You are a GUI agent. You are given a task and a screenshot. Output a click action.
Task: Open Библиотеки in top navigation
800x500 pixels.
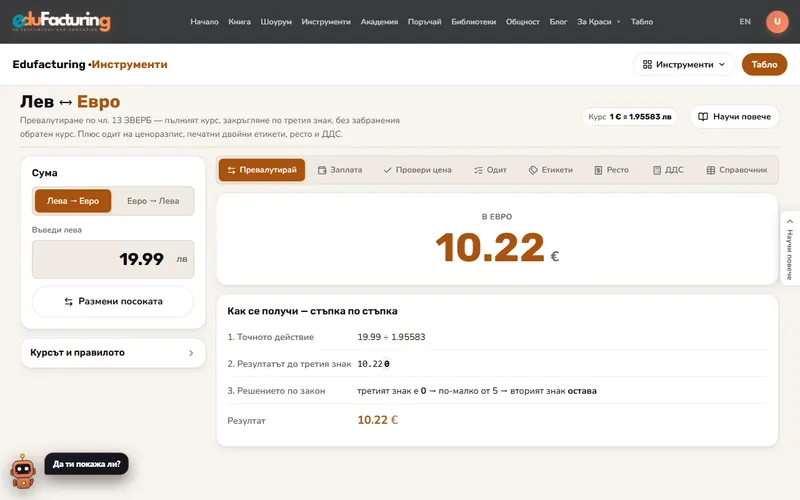[x=473, y=21]
